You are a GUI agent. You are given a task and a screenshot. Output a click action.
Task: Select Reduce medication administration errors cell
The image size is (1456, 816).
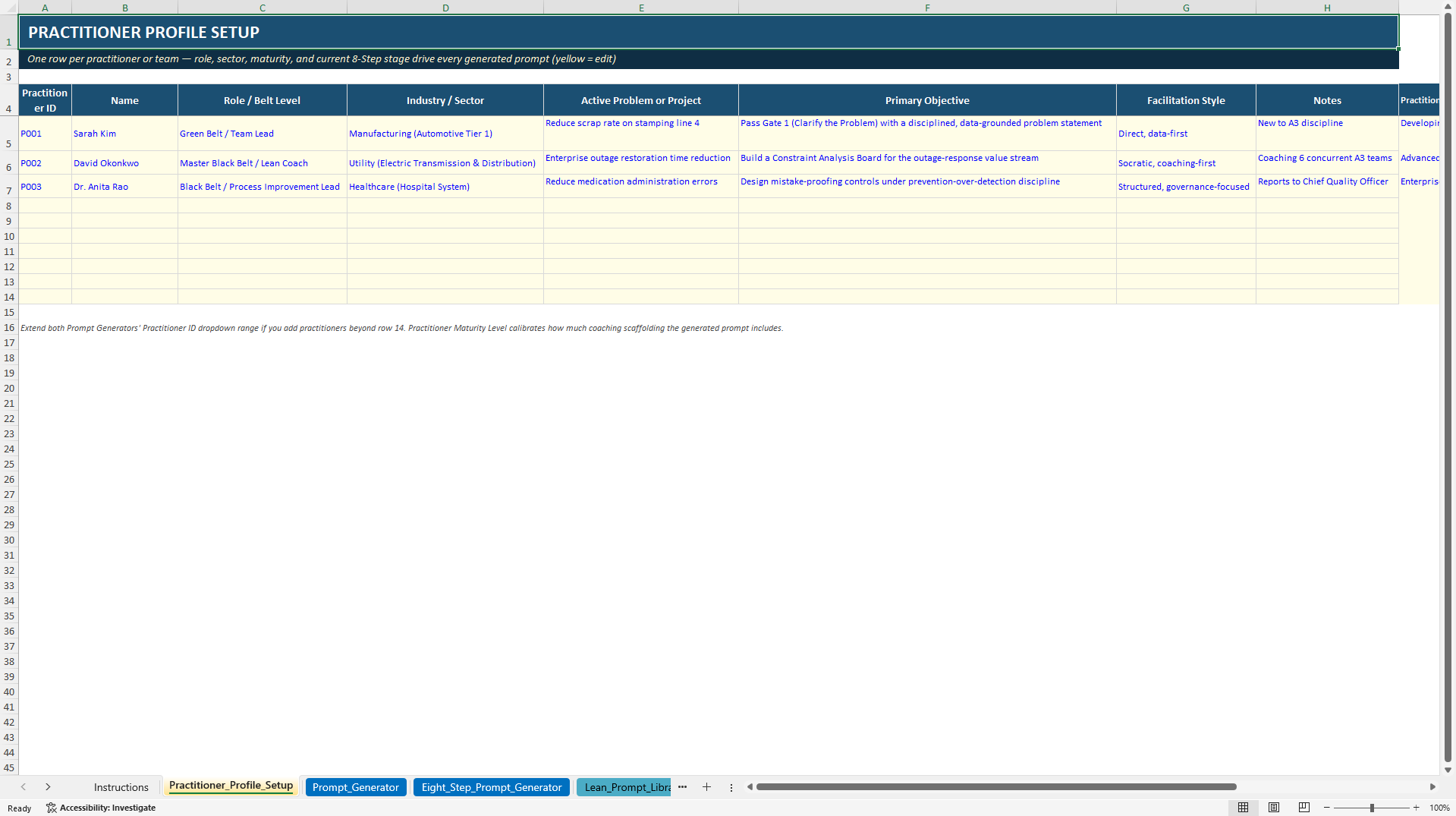(x=641, y=187)
